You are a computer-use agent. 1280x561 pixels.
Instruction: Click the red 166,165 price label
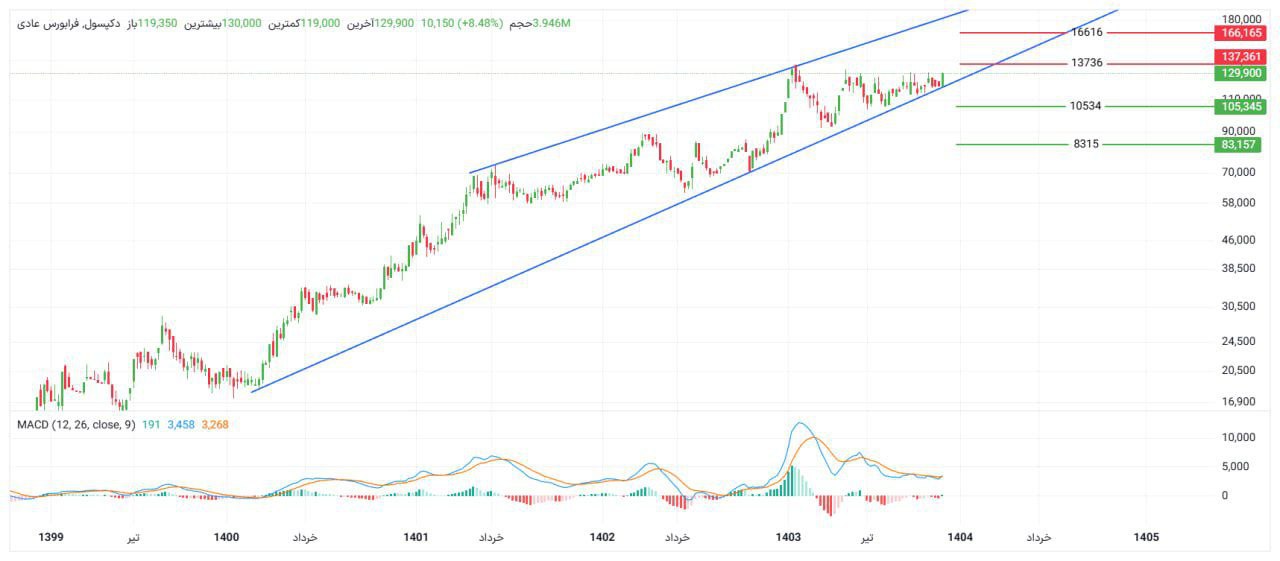coord(1239,33)
